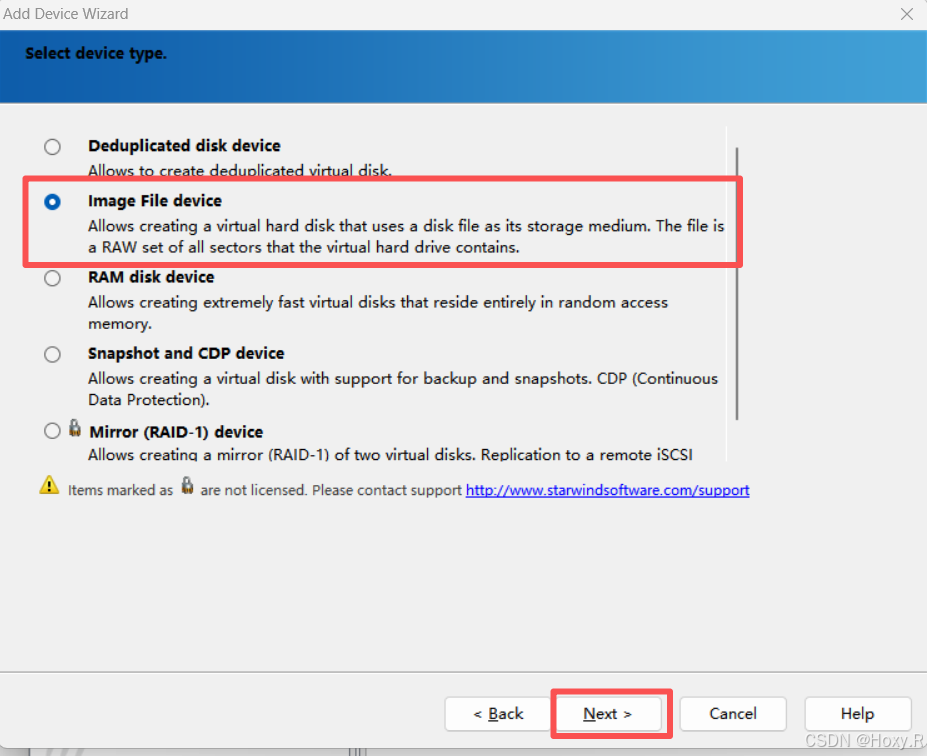Choose the Mirror (RAID-1) device option
Viewport: 927px width, 756px height.
tap(53, 430)
